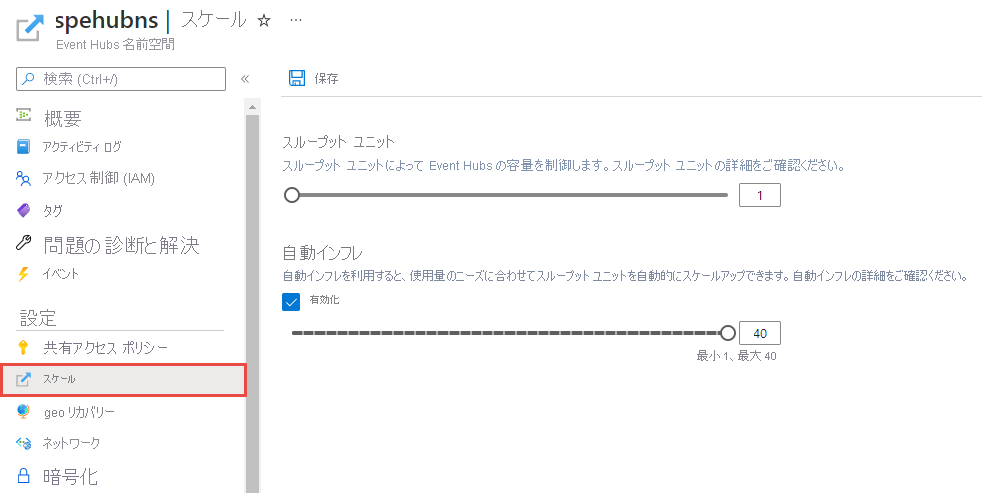Click the ネットワーク icon

coord(24,444)
